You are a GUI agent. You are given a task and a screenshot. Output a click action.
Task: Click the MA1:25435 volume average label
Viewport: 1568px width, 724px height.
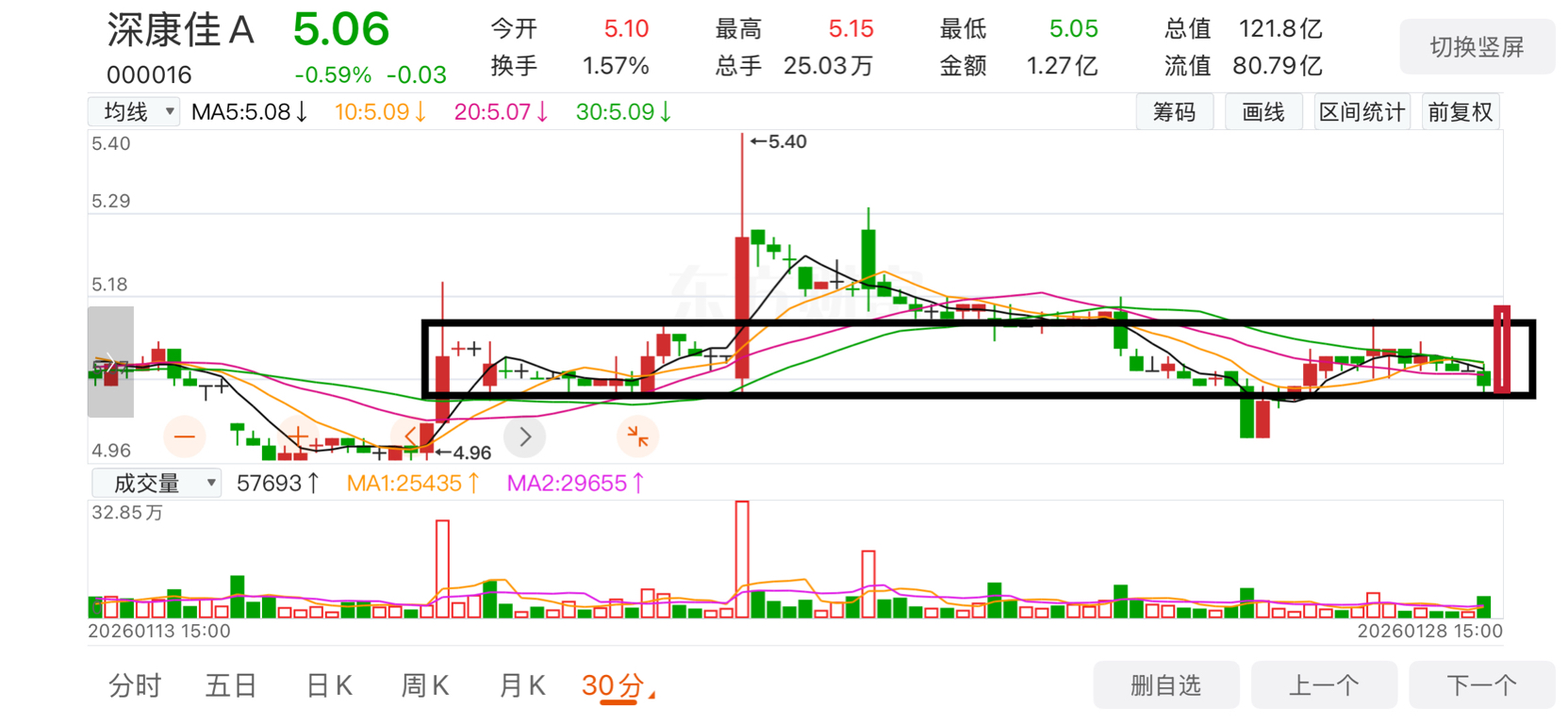[414, 484]
